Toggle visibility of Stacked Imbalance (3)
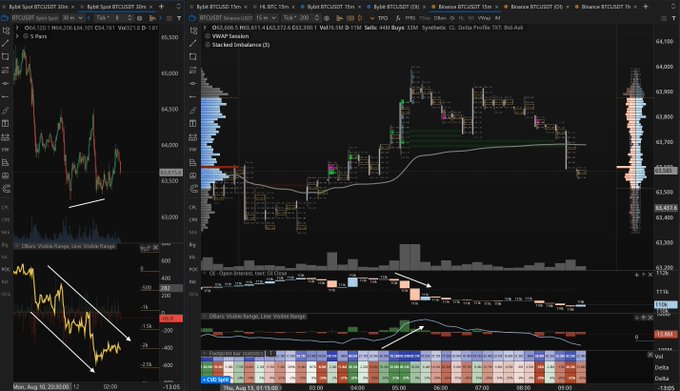Viewport: 680px width, 391px height. point(207,45)
